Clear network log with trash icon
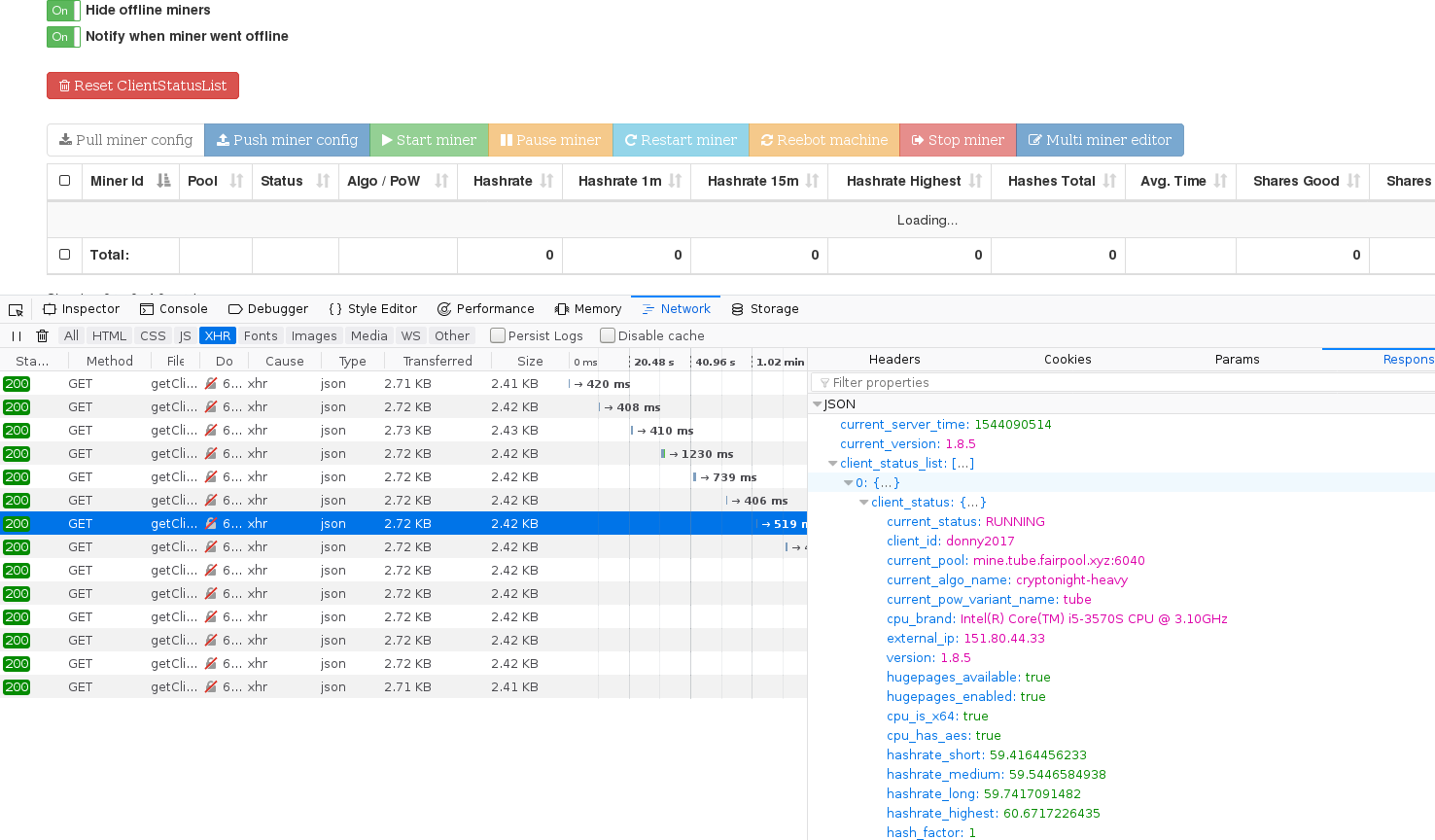The height and width of the screenshot is (840, 1435). coord(42,336)
